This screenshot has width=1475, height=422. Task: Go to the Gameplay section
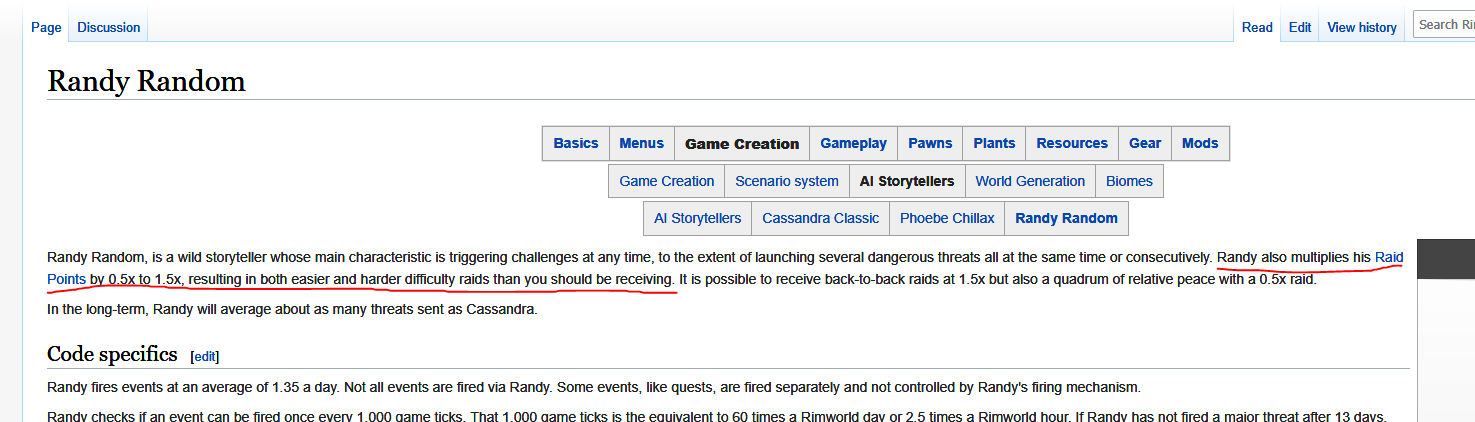[853, 143]
